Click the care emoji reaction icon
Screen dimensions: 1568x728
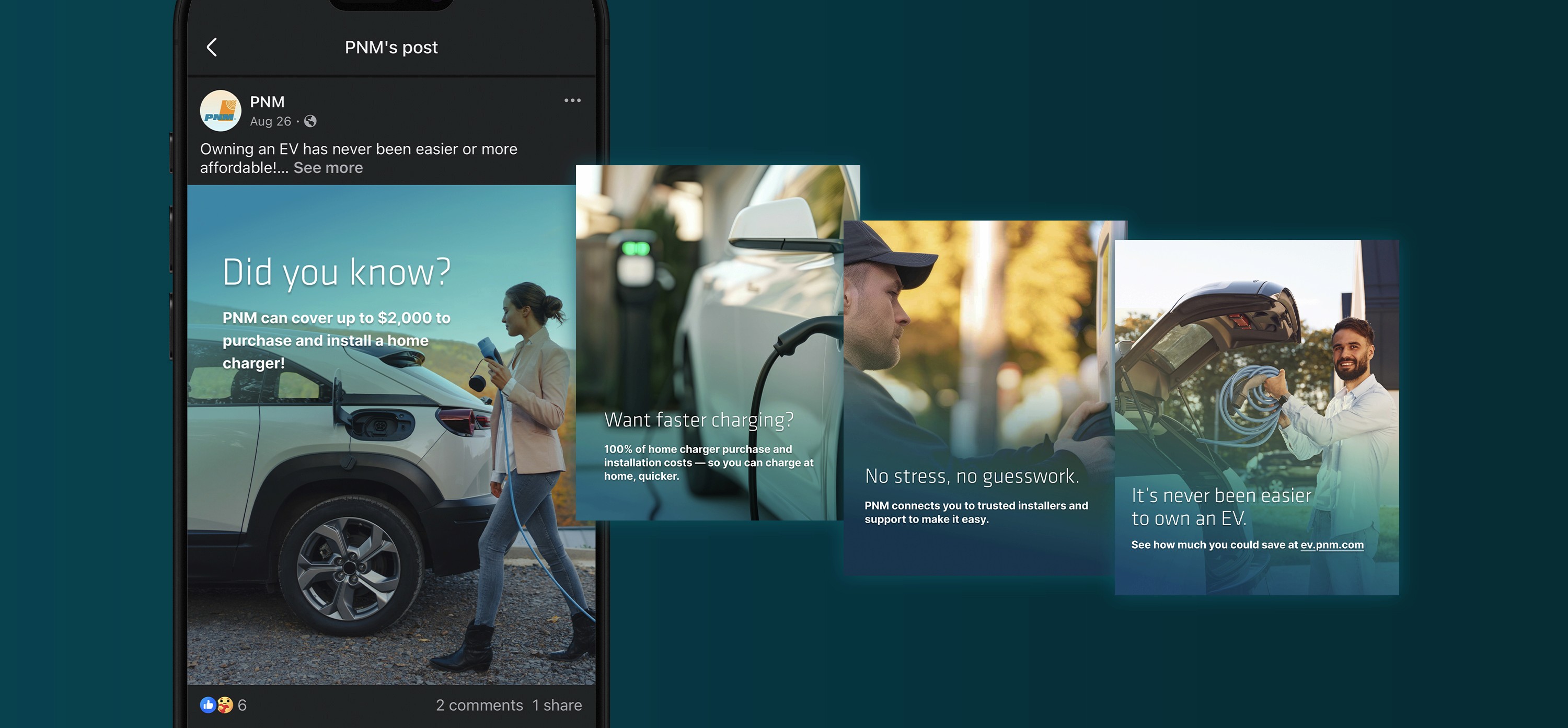tap(225, 705)
